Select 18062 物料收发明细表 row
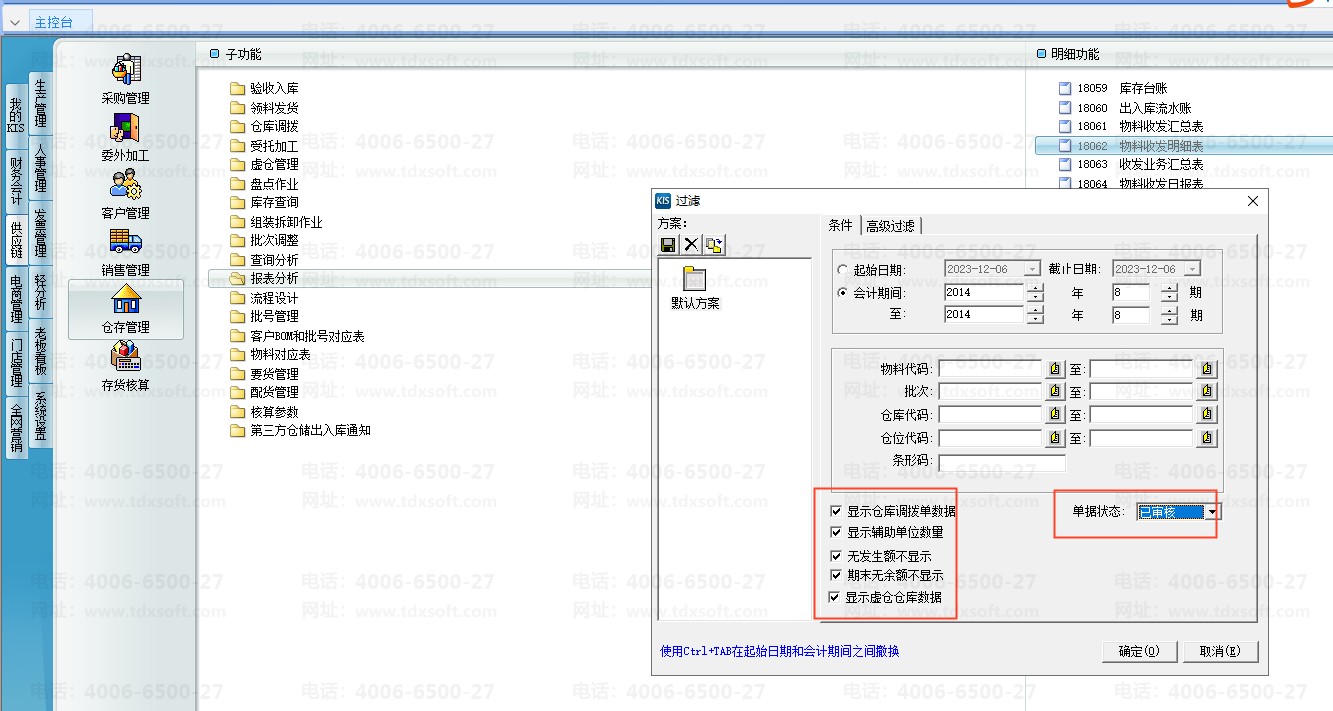The width and height of the screenshot is (1333, 711). (1183, 146)
